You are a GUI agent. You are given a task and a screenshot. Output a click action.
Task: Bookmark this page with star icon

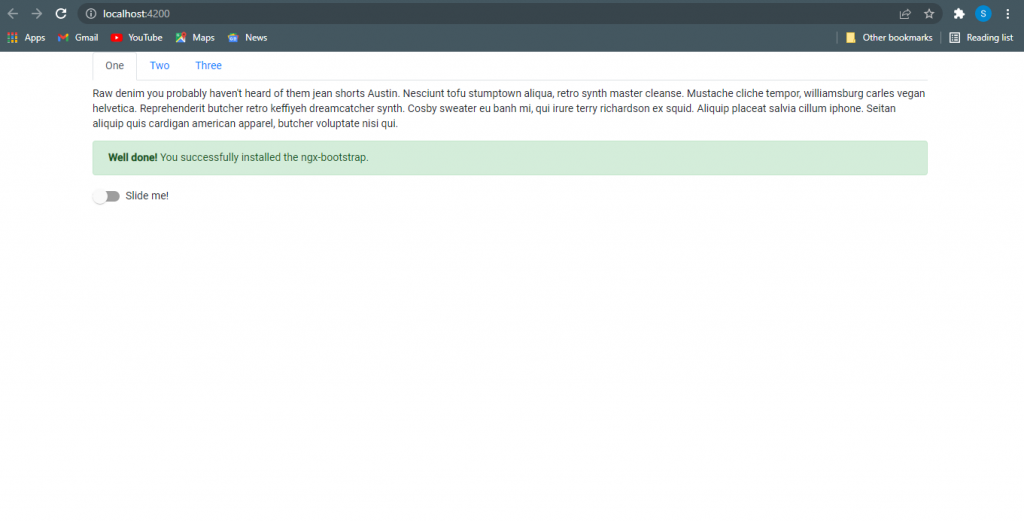point(929,14)
